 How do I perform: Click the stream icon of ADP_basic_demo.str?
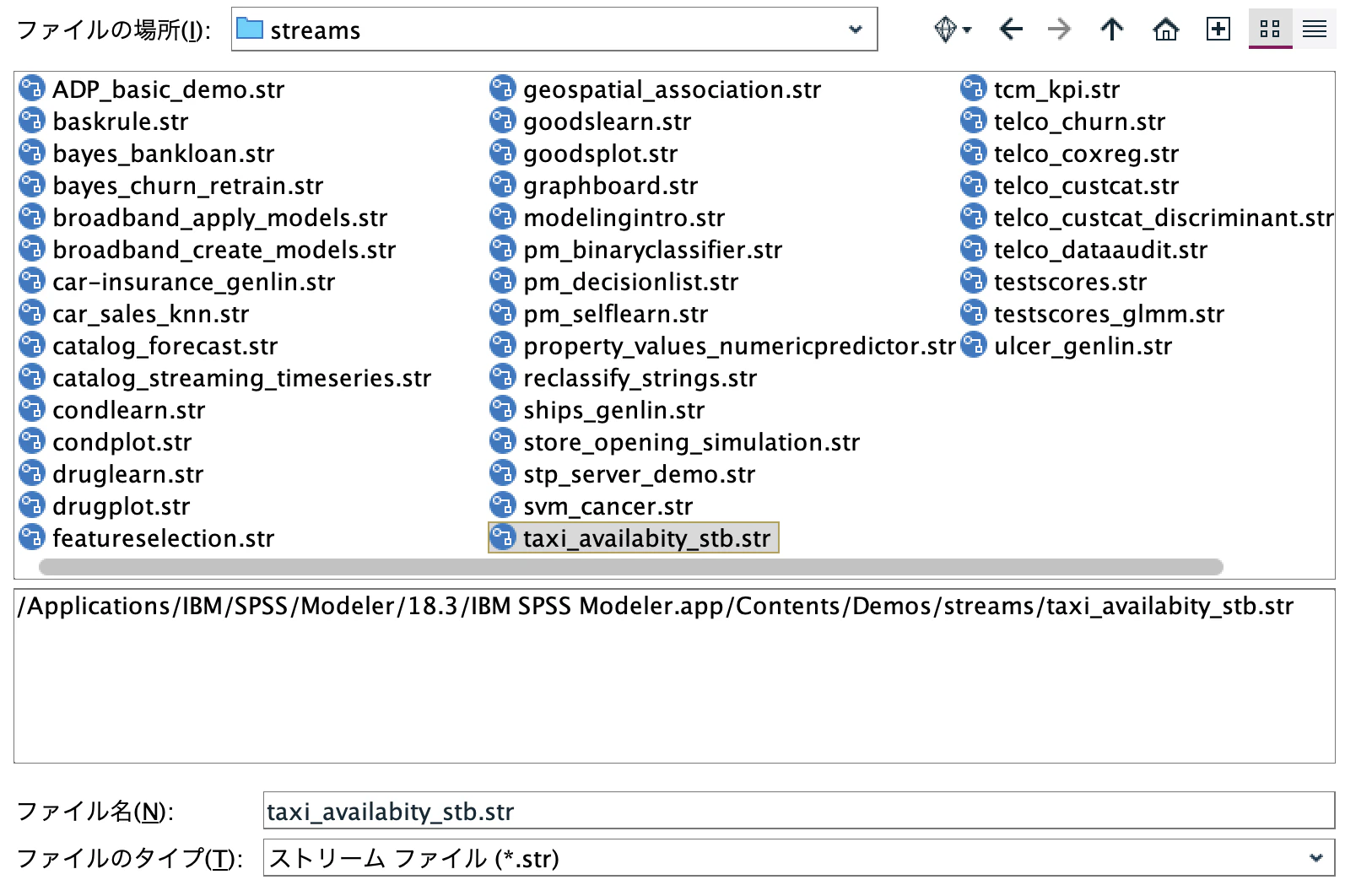(x=32, y=89)
